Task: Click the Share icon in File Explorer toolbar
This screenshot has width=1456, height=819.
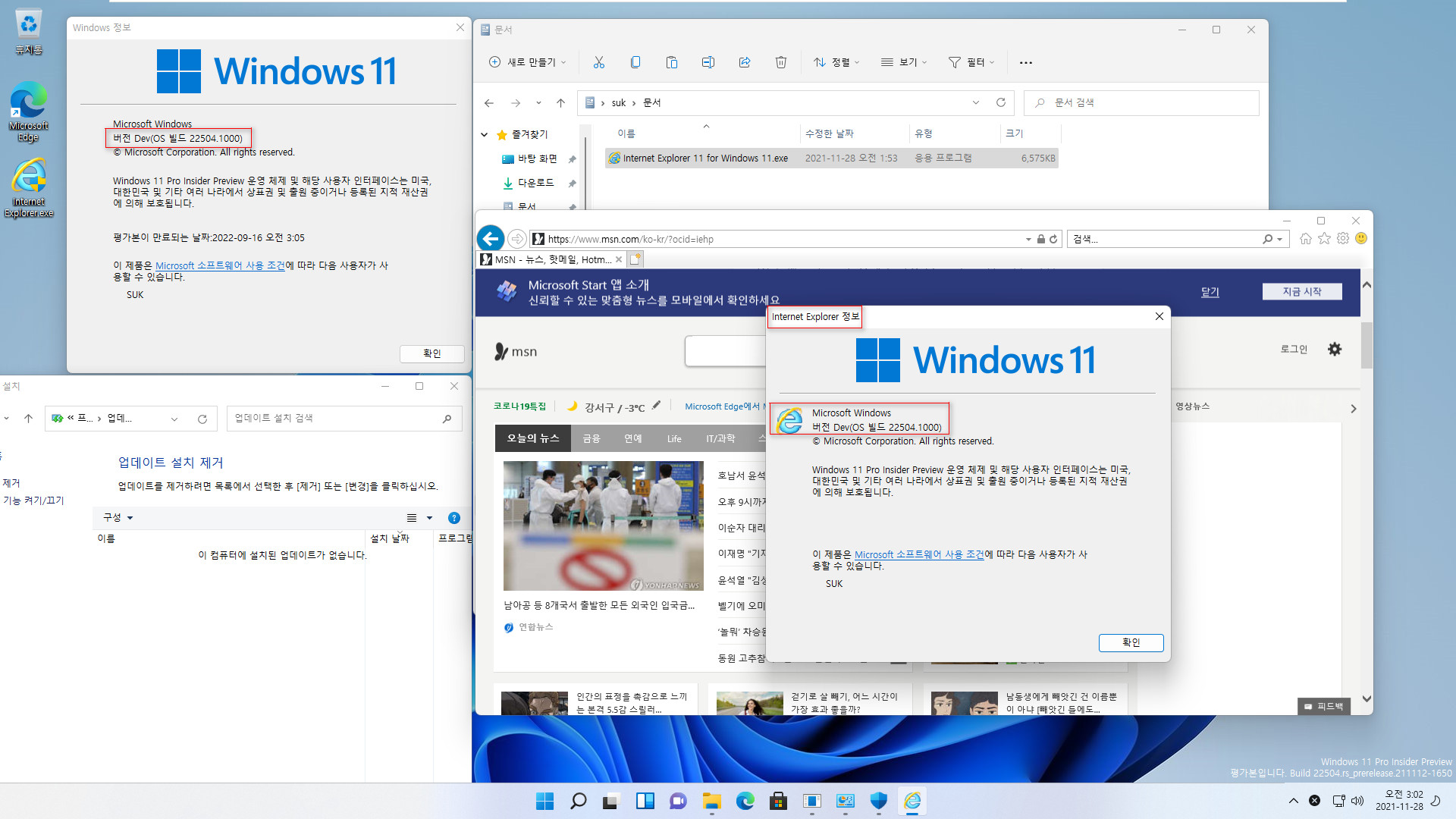Action: point(745,62)
